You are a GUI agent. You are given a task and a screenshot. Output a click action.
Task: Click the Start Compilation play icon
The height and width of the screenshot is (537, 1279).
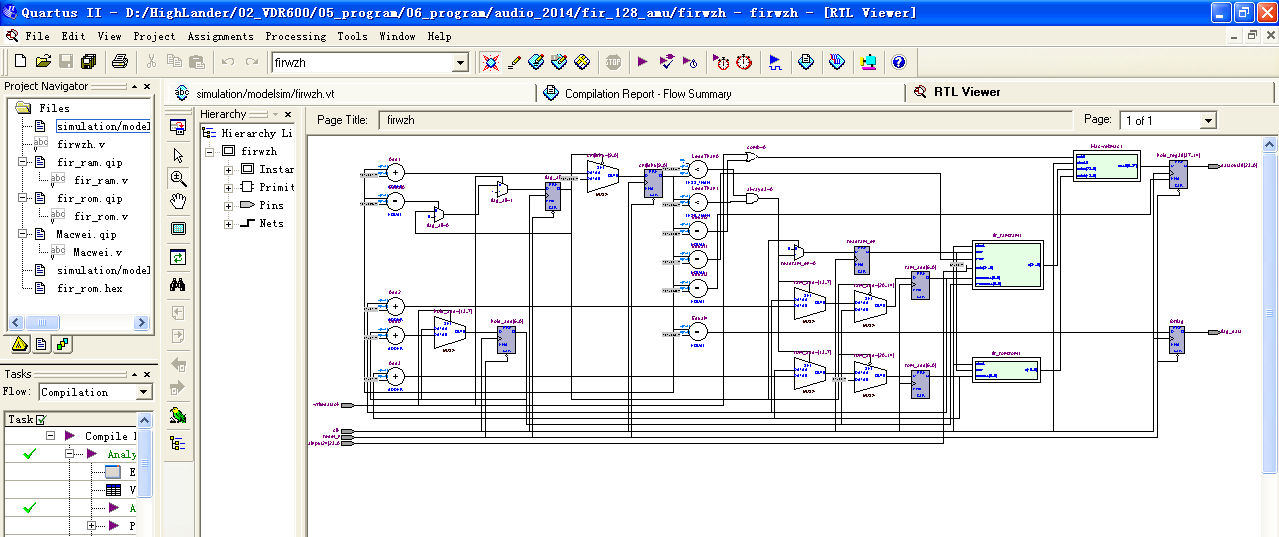642,62
